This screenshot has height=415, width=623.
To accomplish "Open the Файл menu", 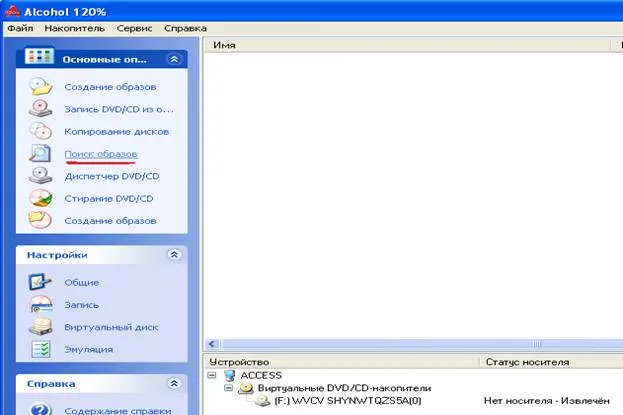I will (20, 28).
